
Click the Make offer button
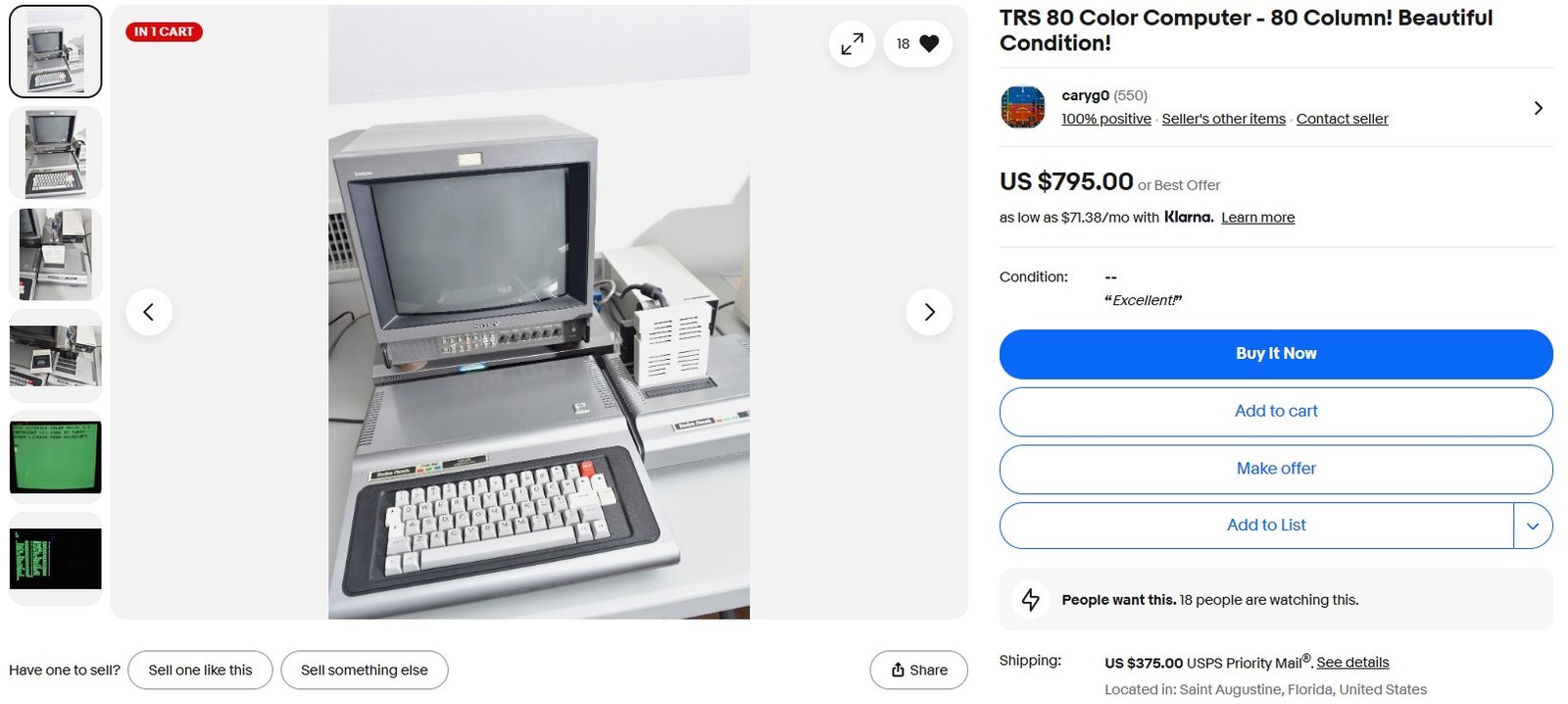tap(1276, 469)
